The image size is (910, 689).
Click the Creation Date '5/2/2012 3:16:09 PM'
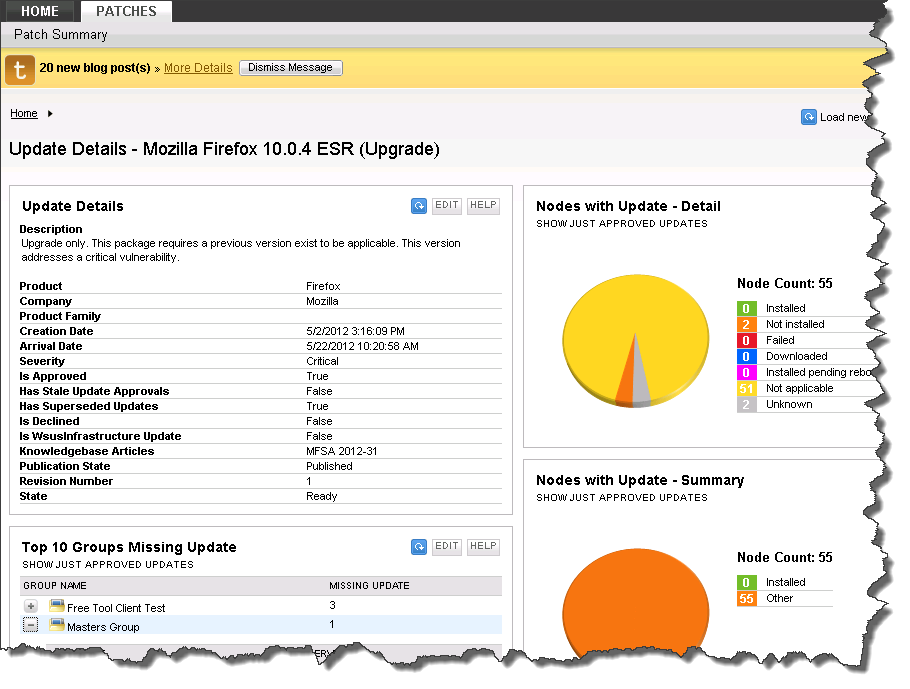355,331
